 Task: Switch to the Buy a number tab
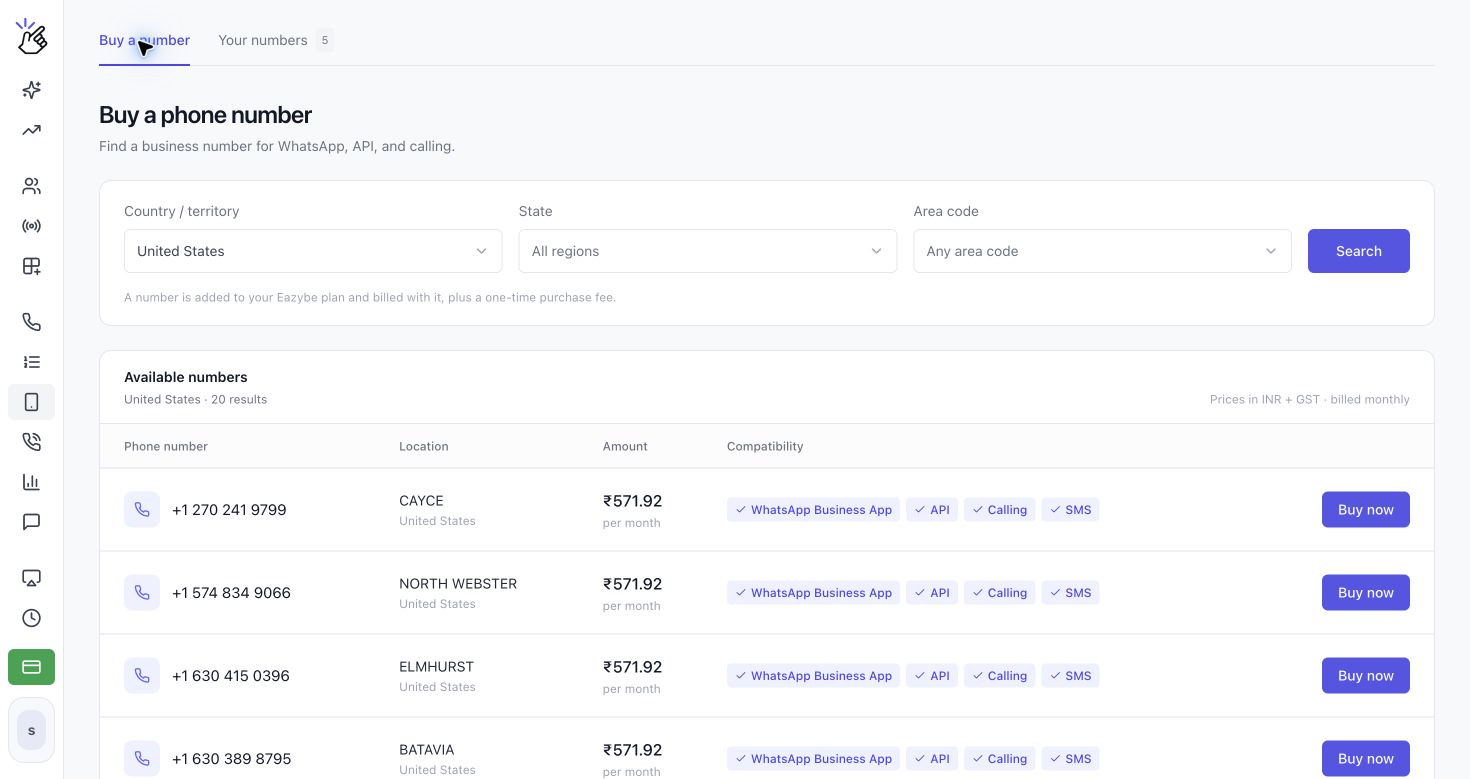pyautogui.click(x=144, y=41)
